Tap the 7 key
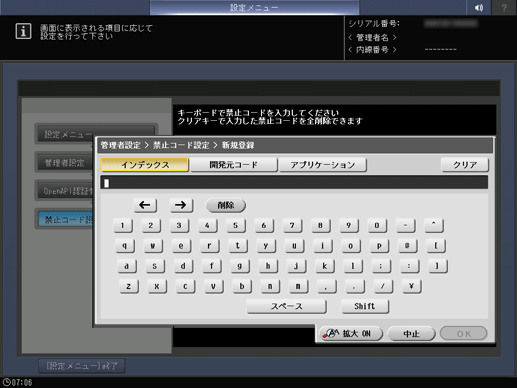517x388 pixels. tap(292, 226)
